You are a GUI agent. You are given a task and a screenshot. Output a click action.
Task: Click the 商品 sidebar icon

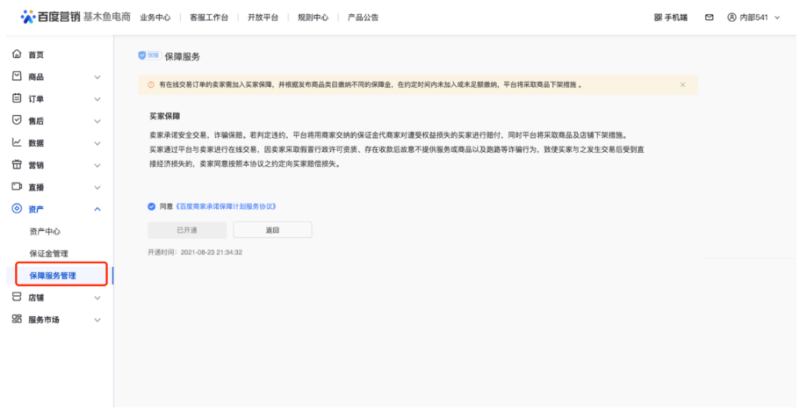click(17, 76)
